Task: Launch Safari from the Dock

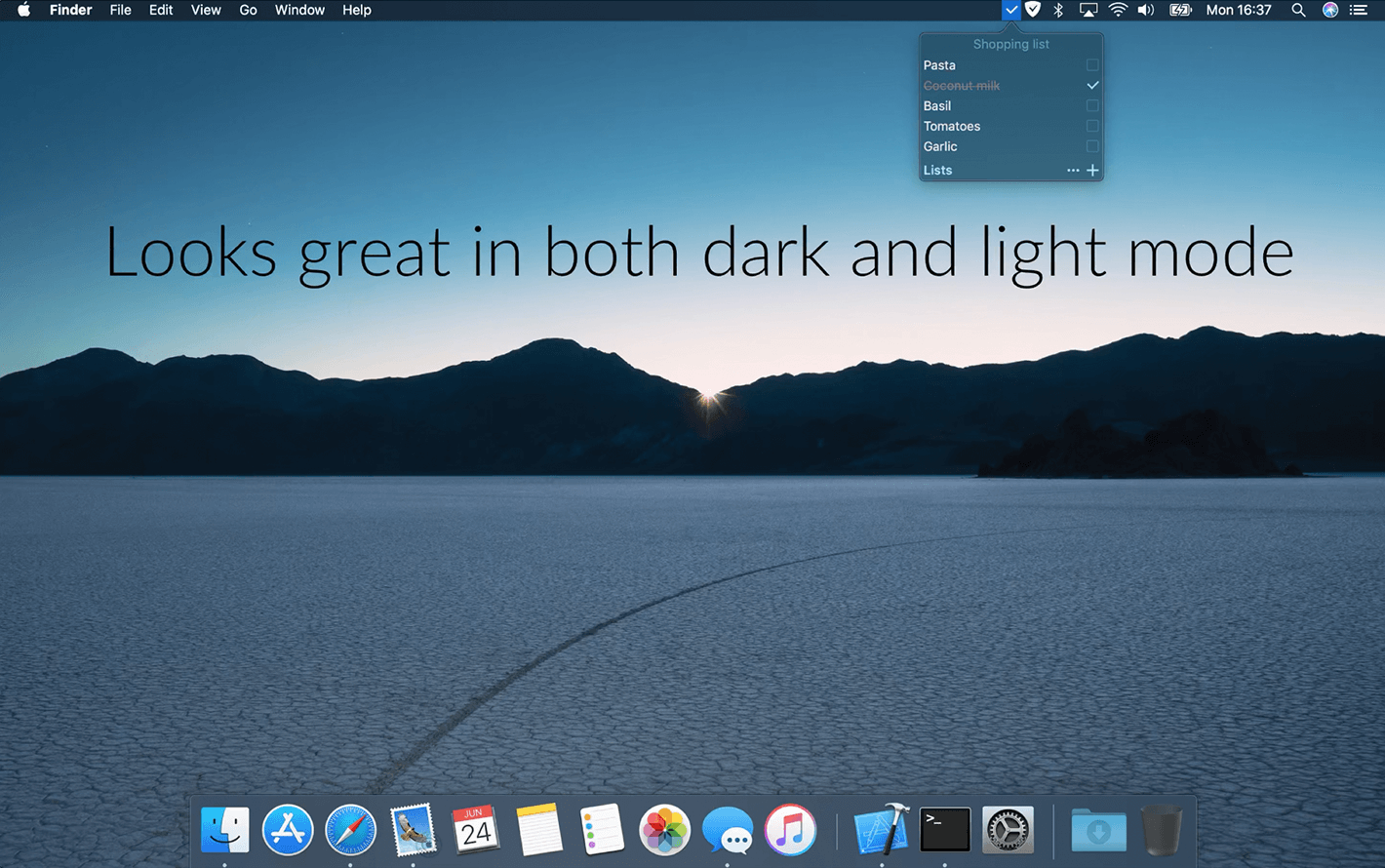Action: click(350, 830)
